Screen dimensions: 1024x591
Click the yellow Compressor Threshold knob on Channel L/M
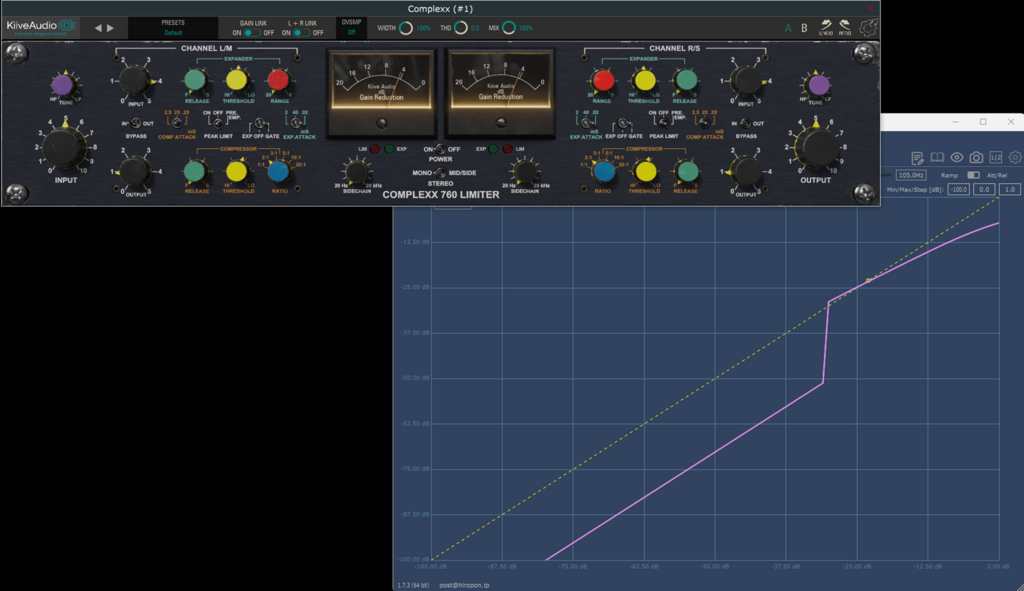pos(236,171)
